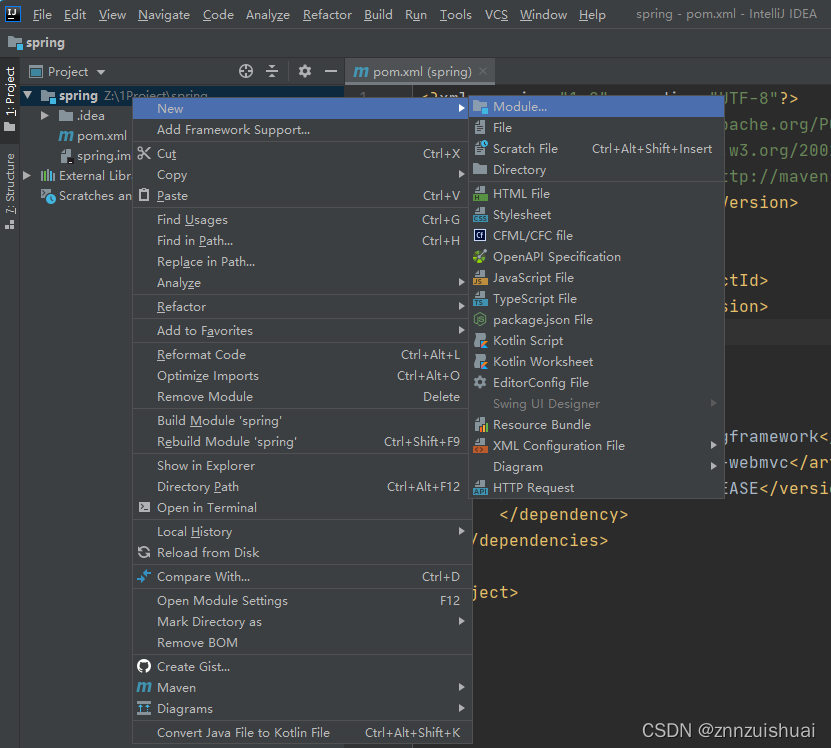Click the locate/select opened file crosshair icon
This screenshot has width=831, height=748.
(x=246, y=71)
